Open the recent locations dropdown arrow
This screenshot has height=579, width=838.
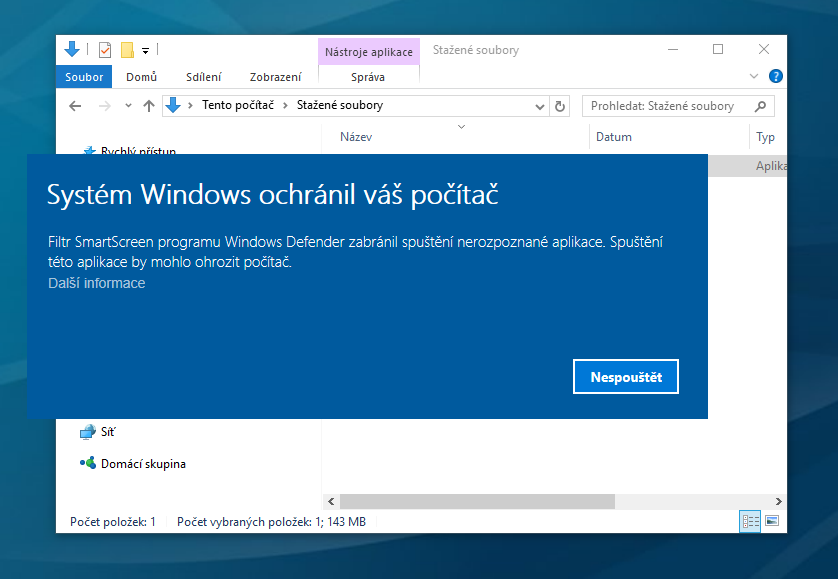pos(128,106)
